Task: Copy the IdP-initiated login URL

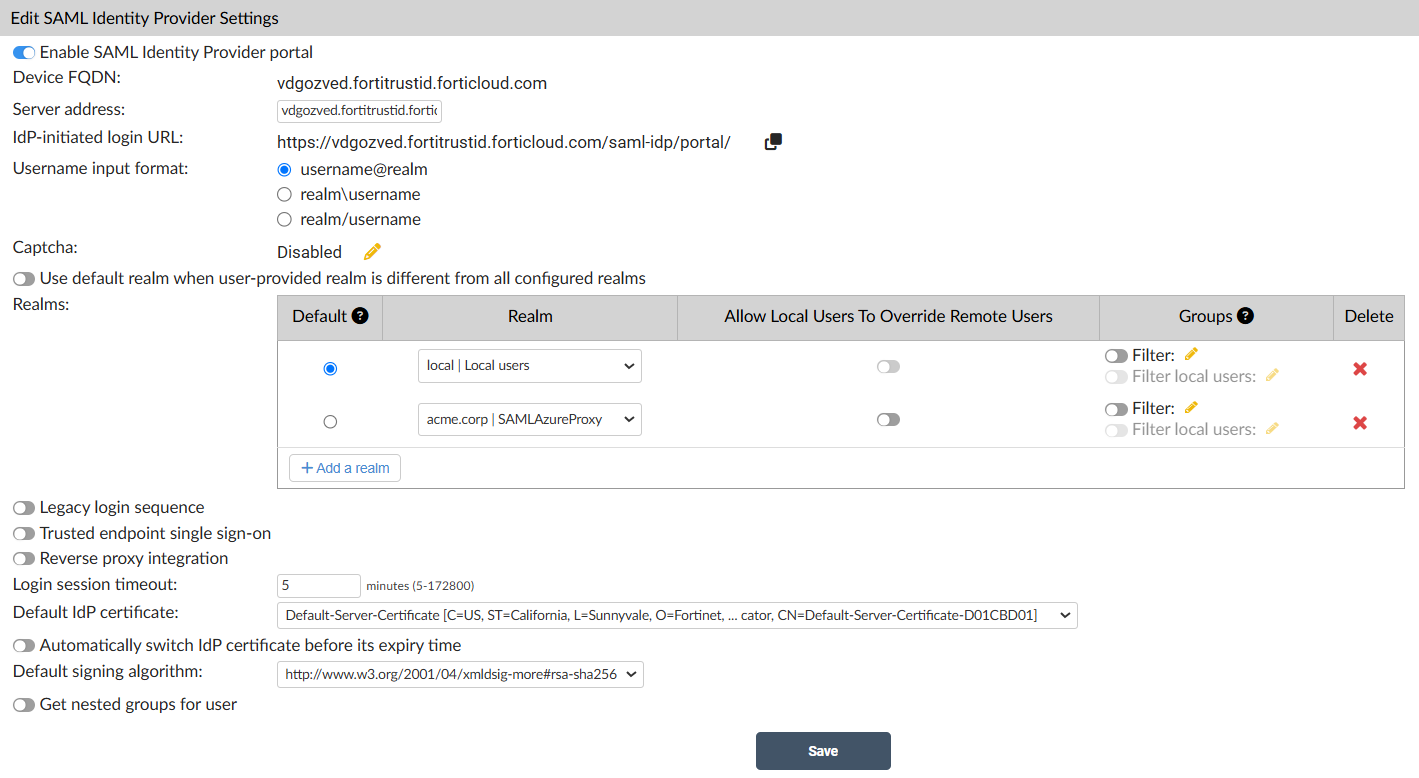Action: (x=772, y=141)
